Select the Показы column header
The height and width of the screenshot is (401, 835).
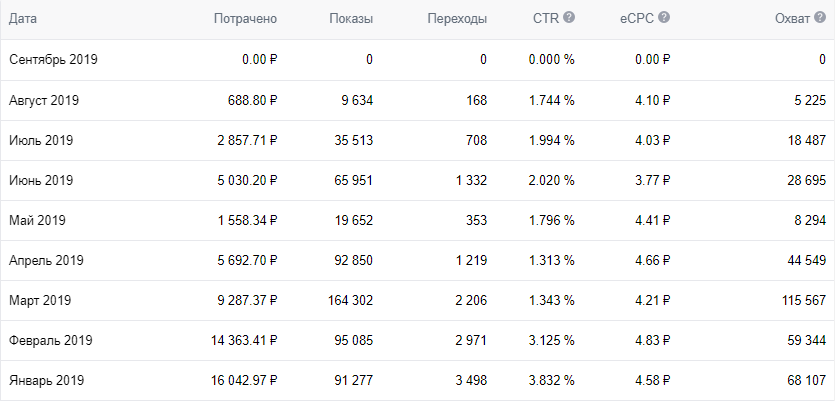click(x=351, y=19)
